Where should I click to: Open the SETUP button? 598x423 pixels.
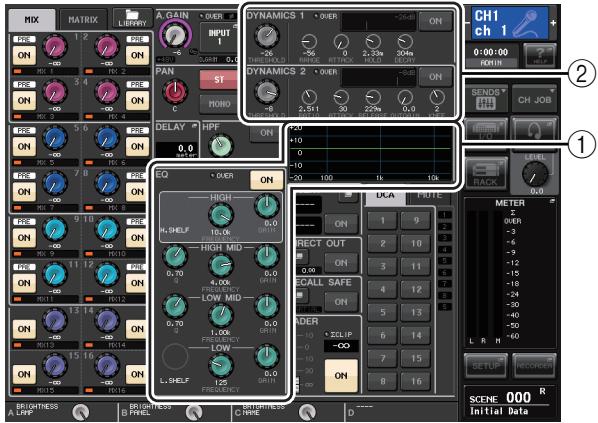[x=486, y=366]
